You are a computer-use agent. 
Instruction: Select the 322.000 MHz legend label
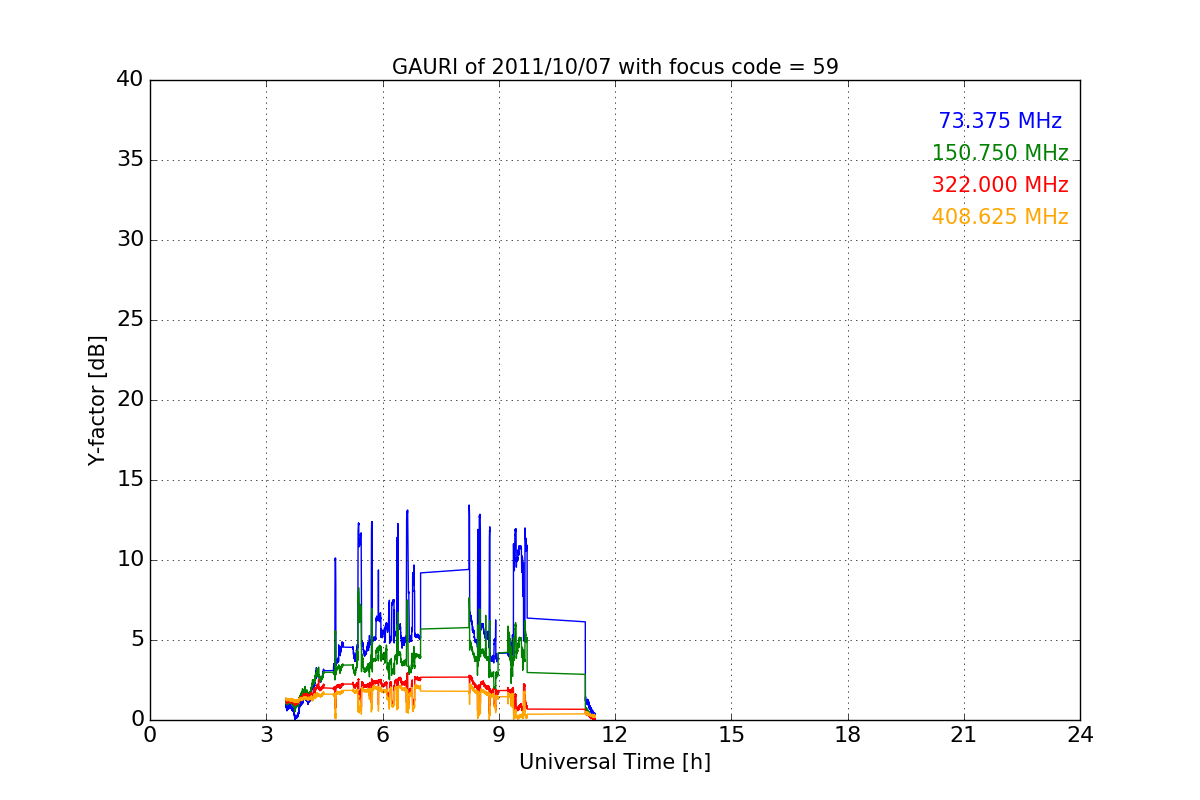[1000, 185]
